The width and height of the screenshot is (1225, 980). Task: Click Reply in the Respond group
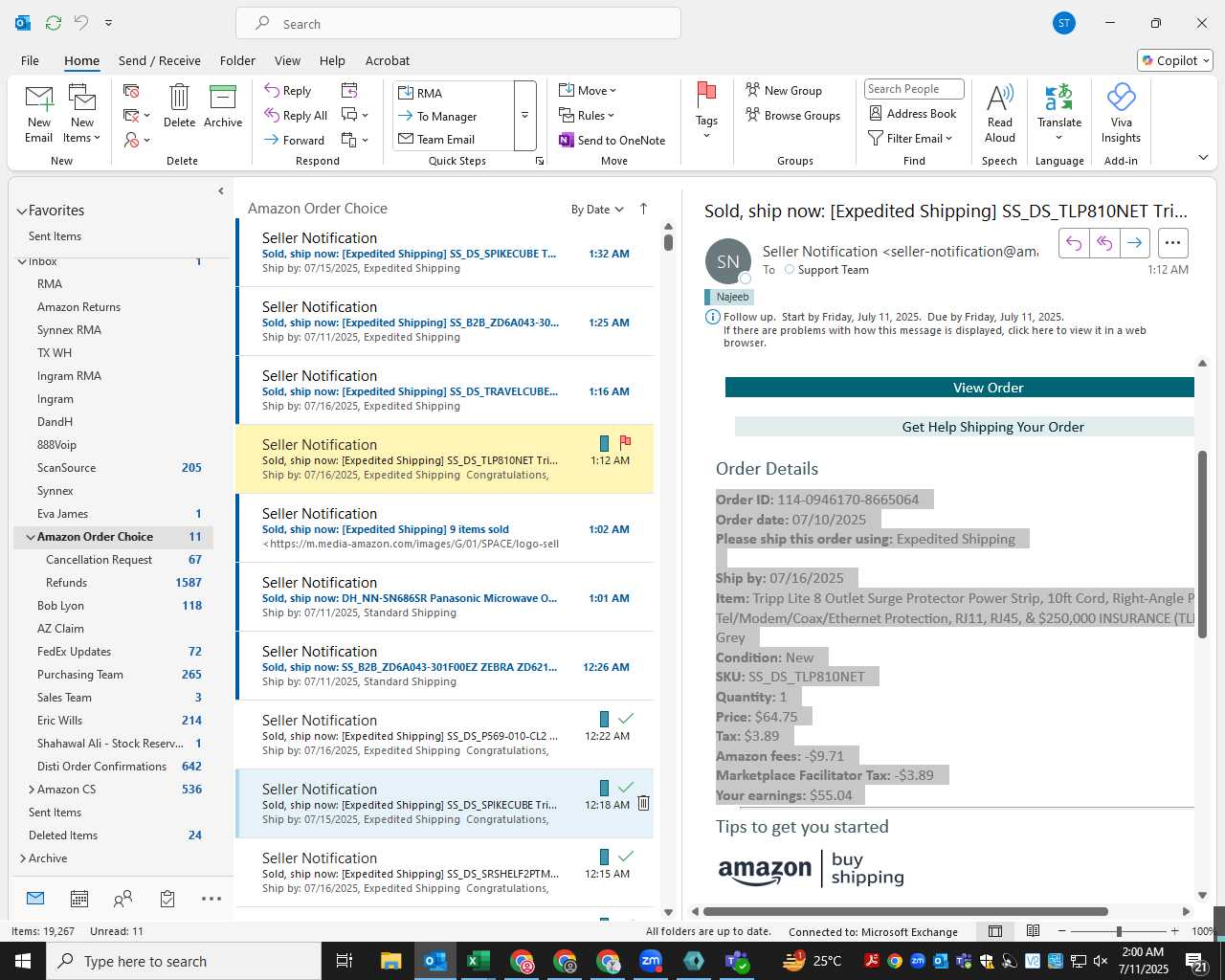[288, 91]
